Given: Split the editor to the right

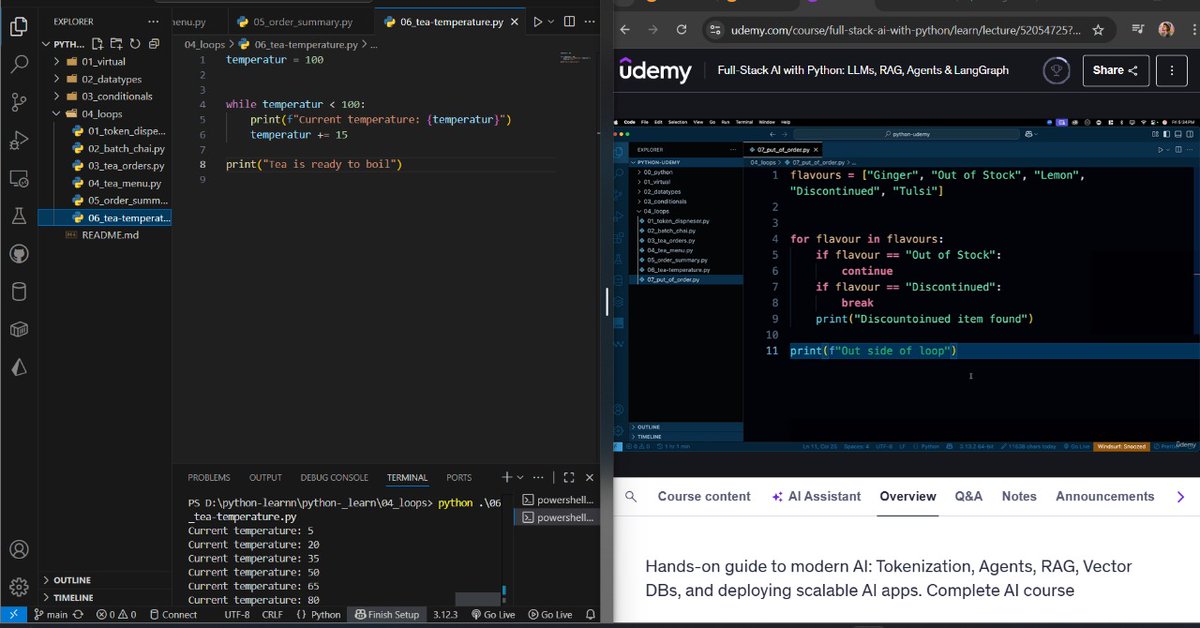Looking at the screenshot, I should coord(569,21).
